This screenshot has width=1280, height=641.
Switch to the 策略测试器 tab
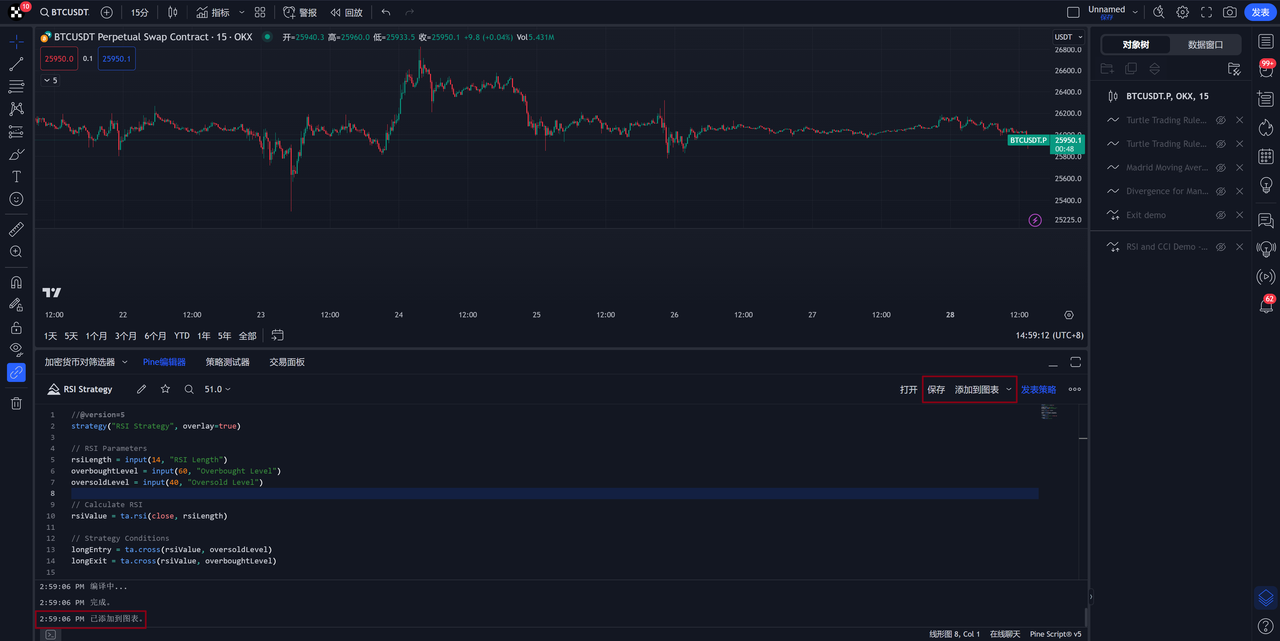tap(228, 361)
